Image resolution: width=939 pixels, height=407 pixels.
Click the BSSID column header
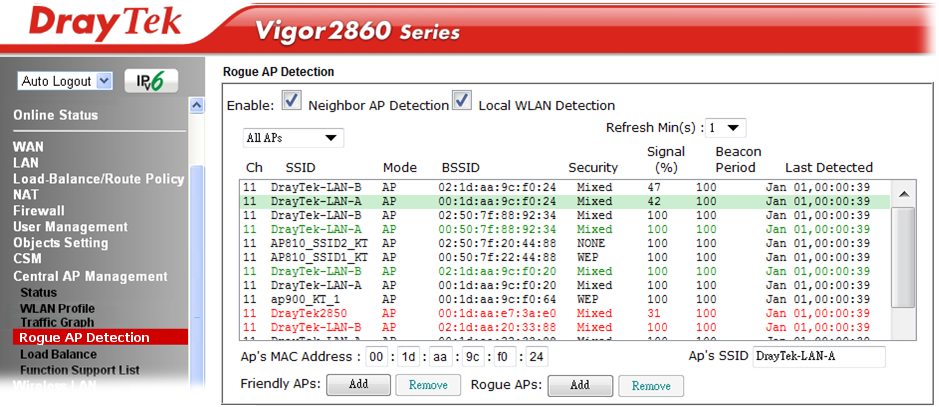coord(461,168)
